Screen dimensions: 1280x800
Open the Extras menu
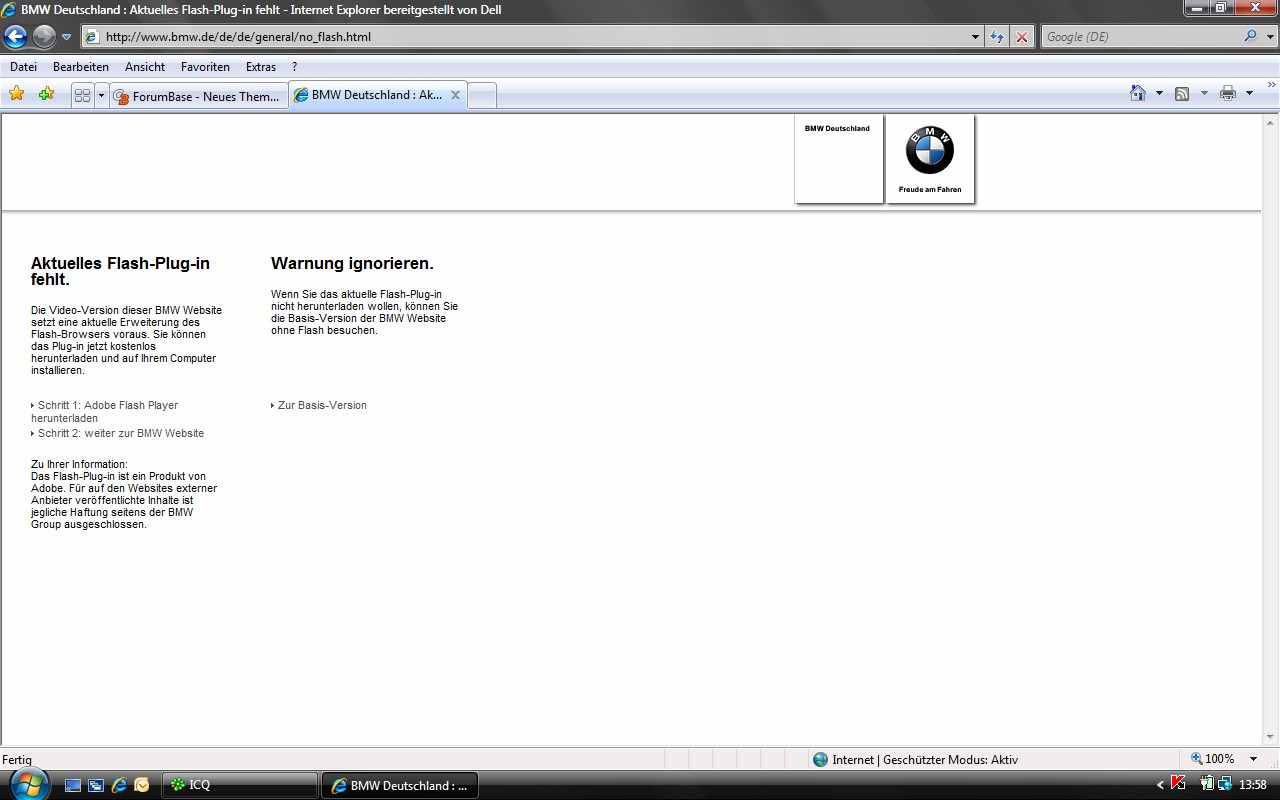tap(261, 67)
